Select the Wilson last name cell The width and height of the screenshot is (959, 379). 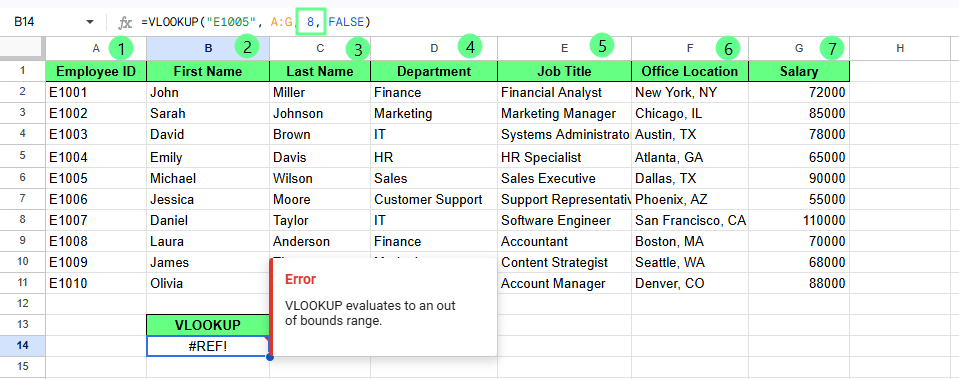pyautogui.click(x=320, y=178)
